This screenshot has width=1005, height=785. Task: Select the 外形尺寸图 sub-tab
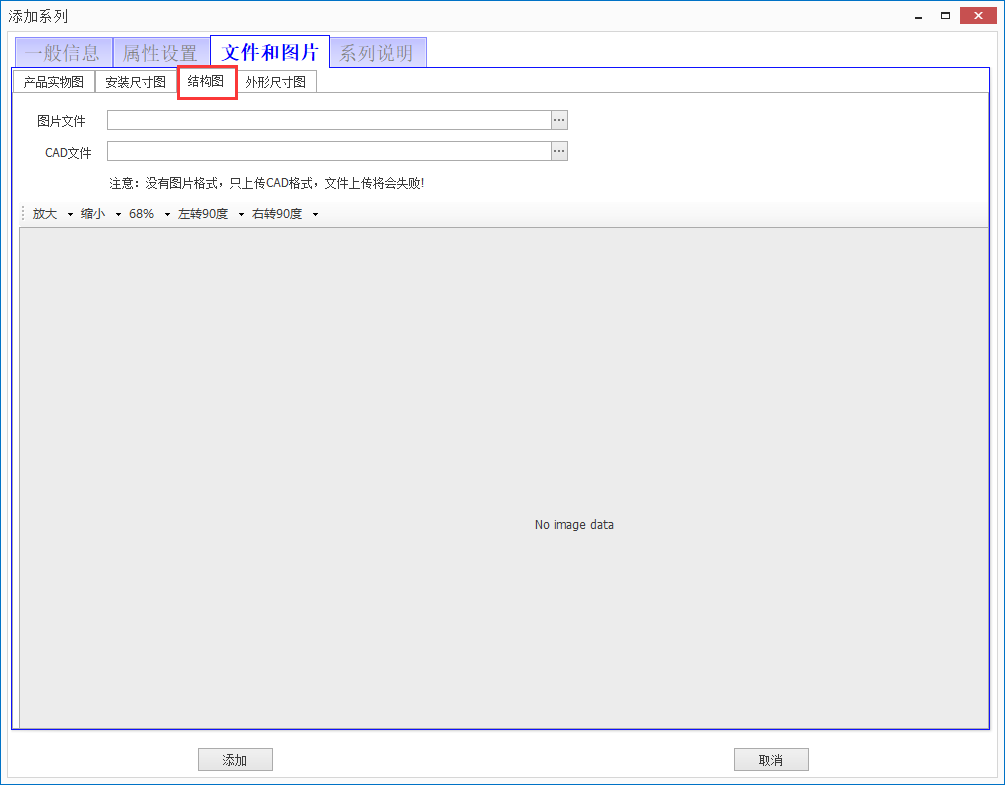[276, 82]
